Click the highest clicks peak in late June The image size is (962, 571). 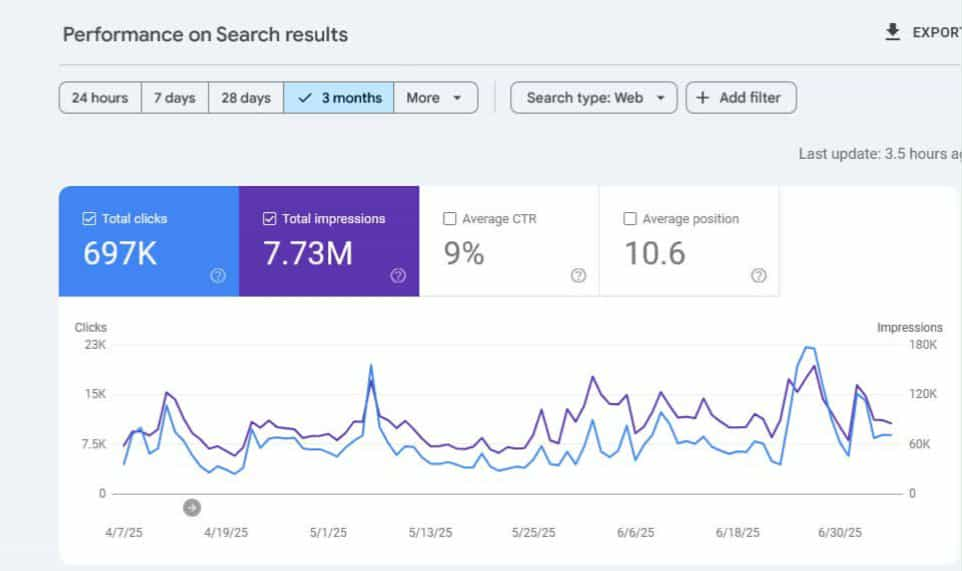point(807,347)
